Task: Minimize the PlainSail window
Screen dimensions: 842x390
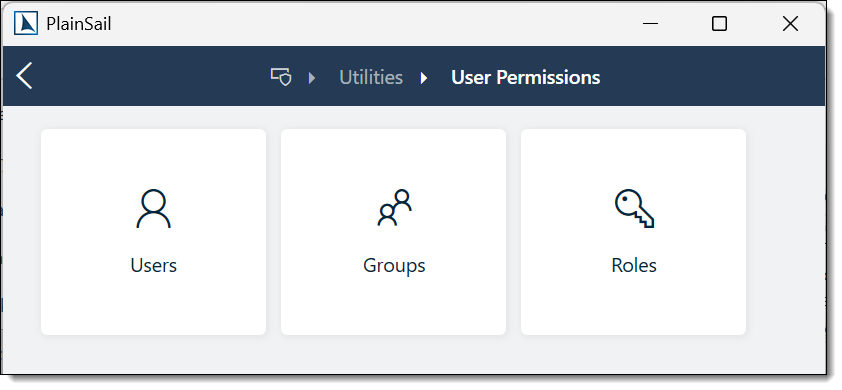Action: pos(650,24)
